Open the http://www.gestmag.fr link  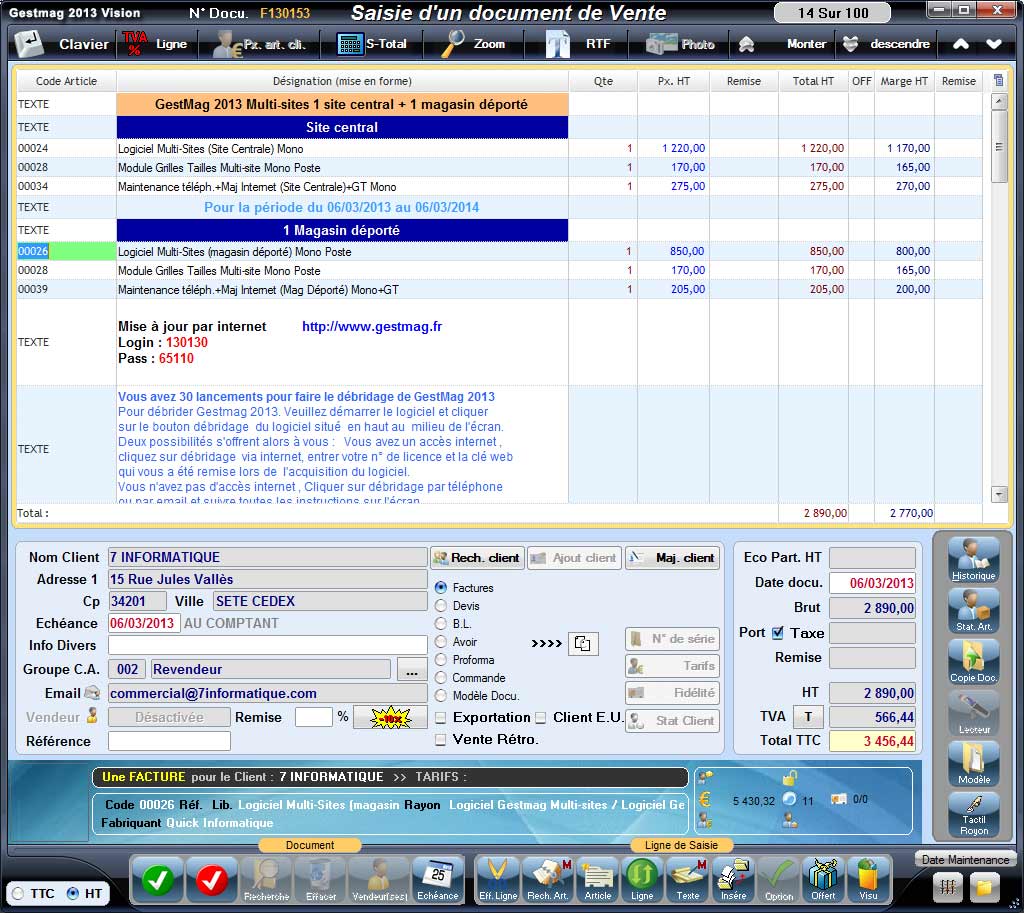[372, 327]
